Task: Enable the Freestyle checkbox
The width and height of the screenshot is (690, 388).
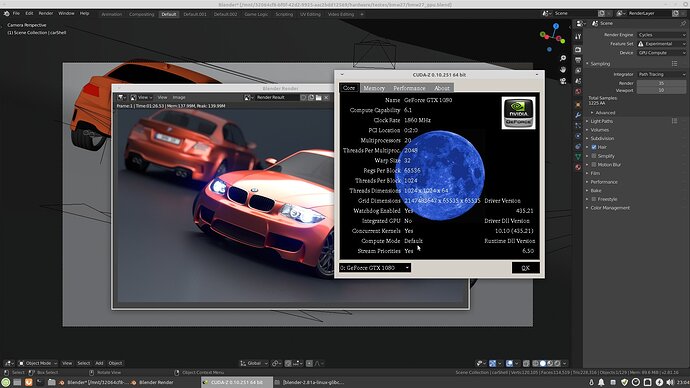Action: pyautogui.click(x=594, y=199)
